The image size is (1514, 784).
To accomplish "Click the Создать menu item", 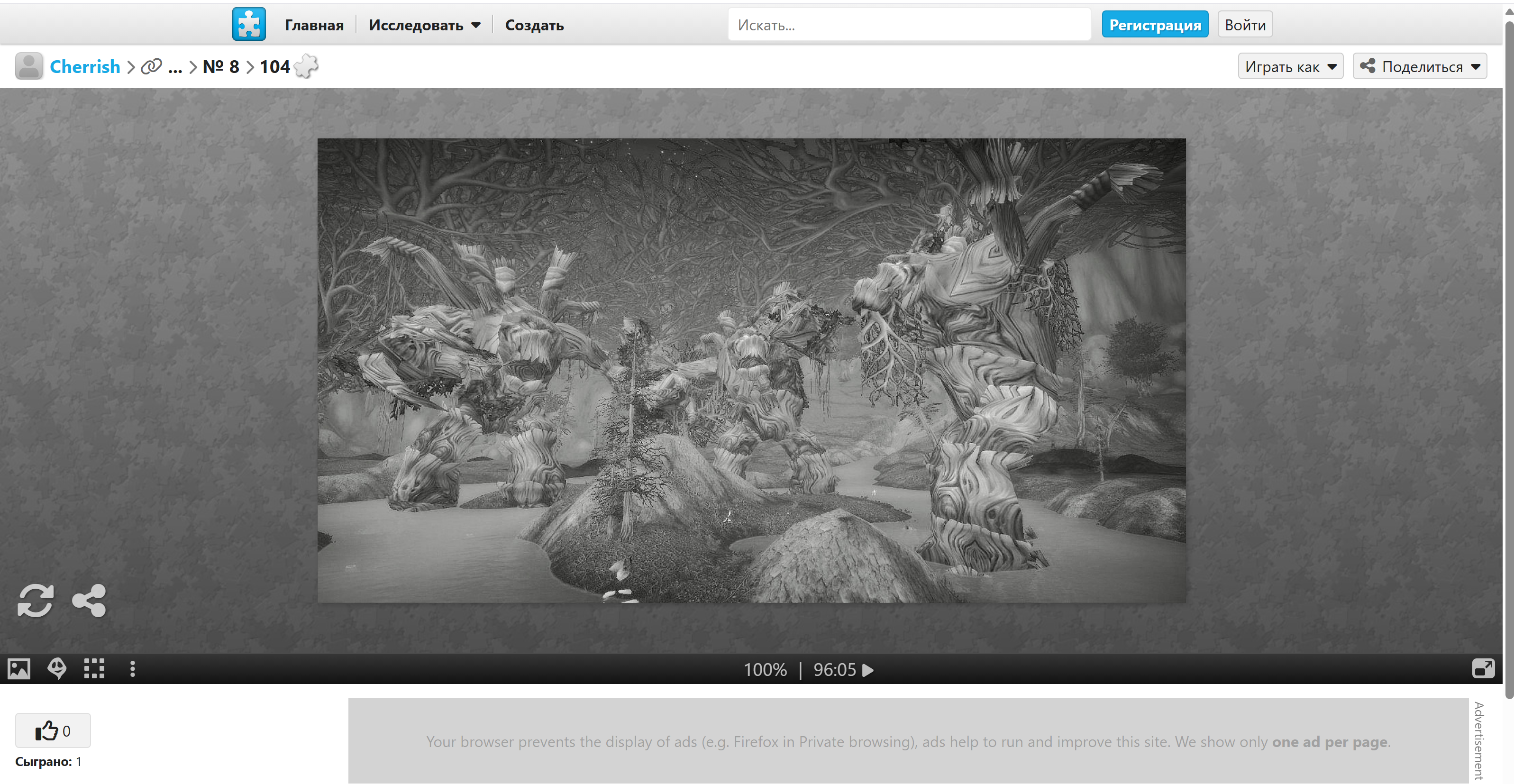I will point(534,25).
